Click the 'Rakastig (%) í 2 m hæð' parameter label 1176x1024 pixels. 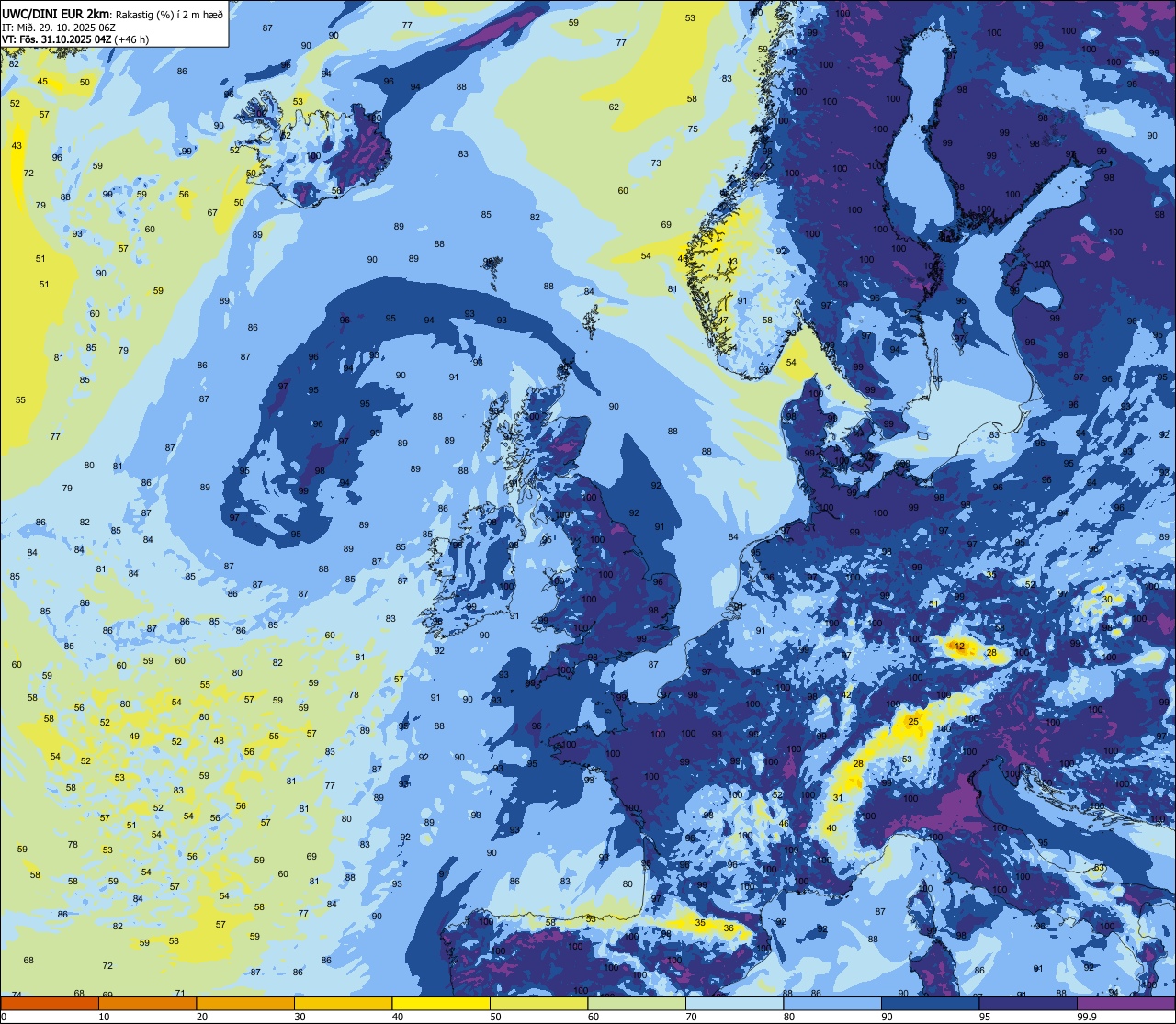[x=170, y=14]
